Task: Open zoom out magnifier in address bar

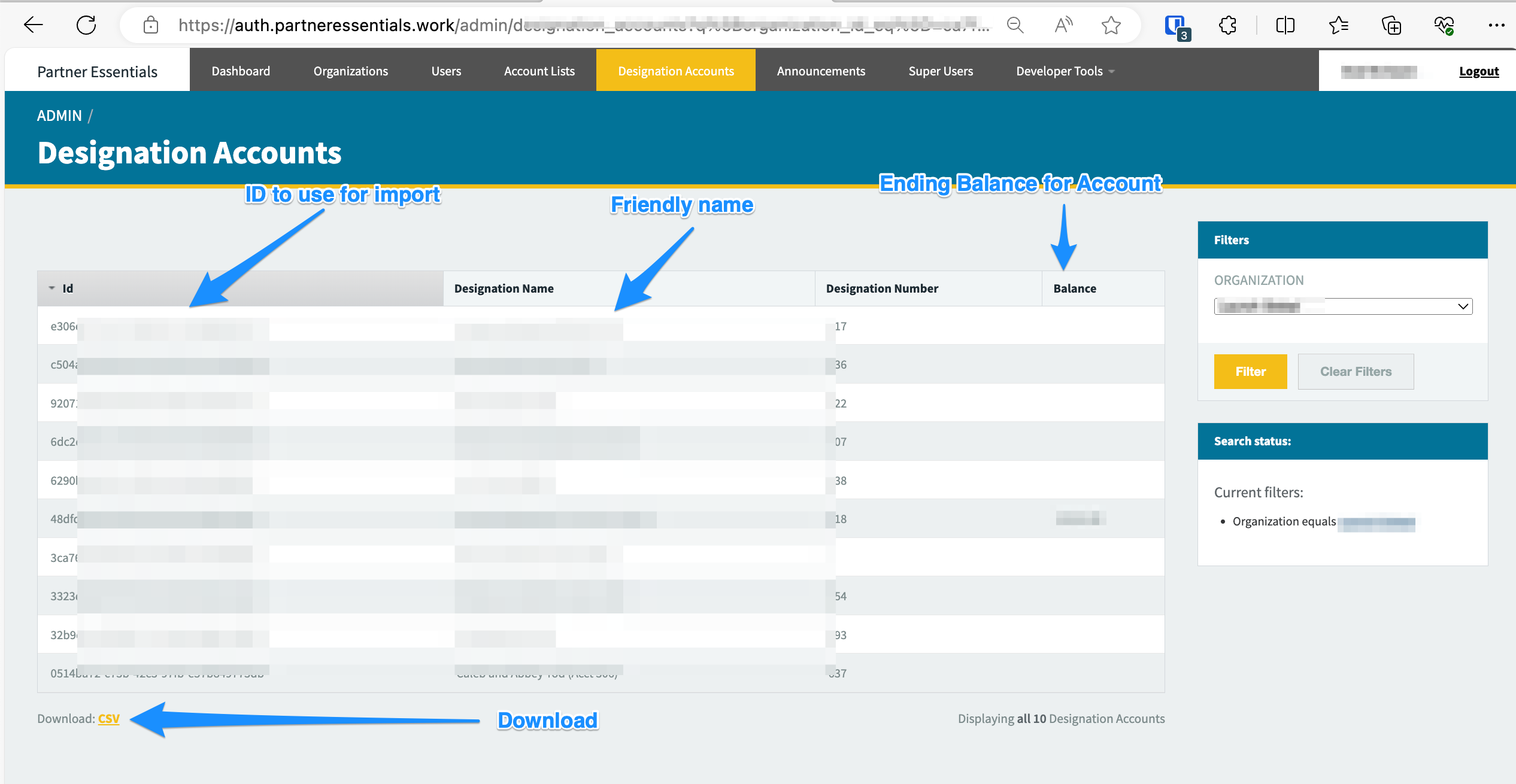Action: tap(1015, 25)
